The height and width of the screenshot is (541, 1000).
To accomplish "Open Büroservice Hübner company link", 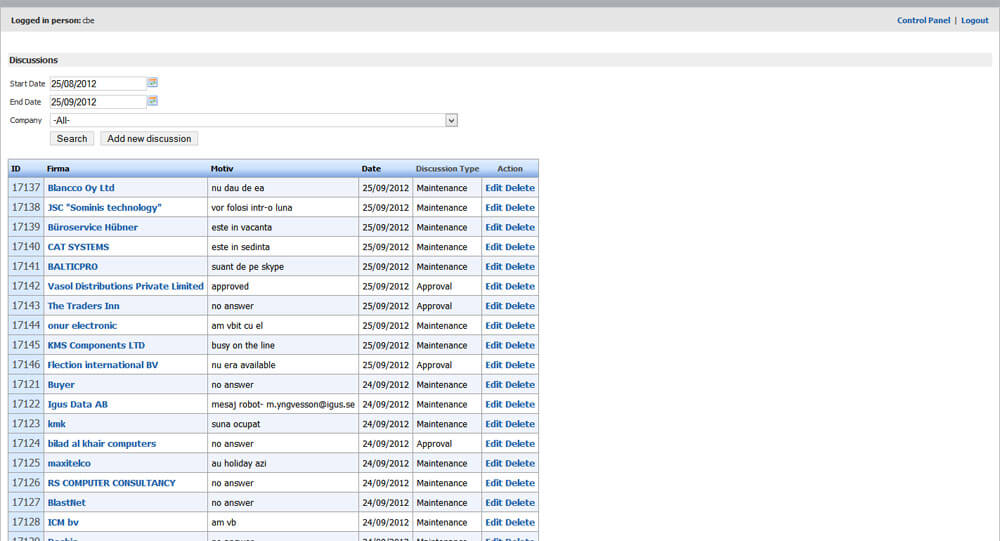I will tap(92, 228).
